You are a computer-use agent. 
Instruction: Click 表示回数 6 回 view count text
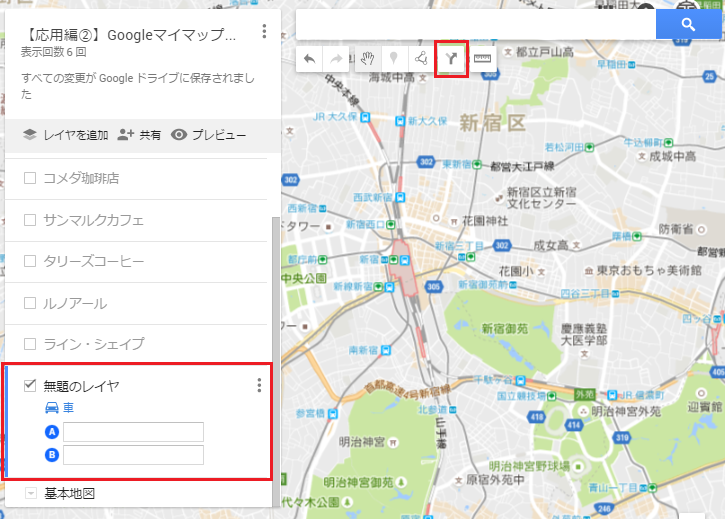coord(54,52)
